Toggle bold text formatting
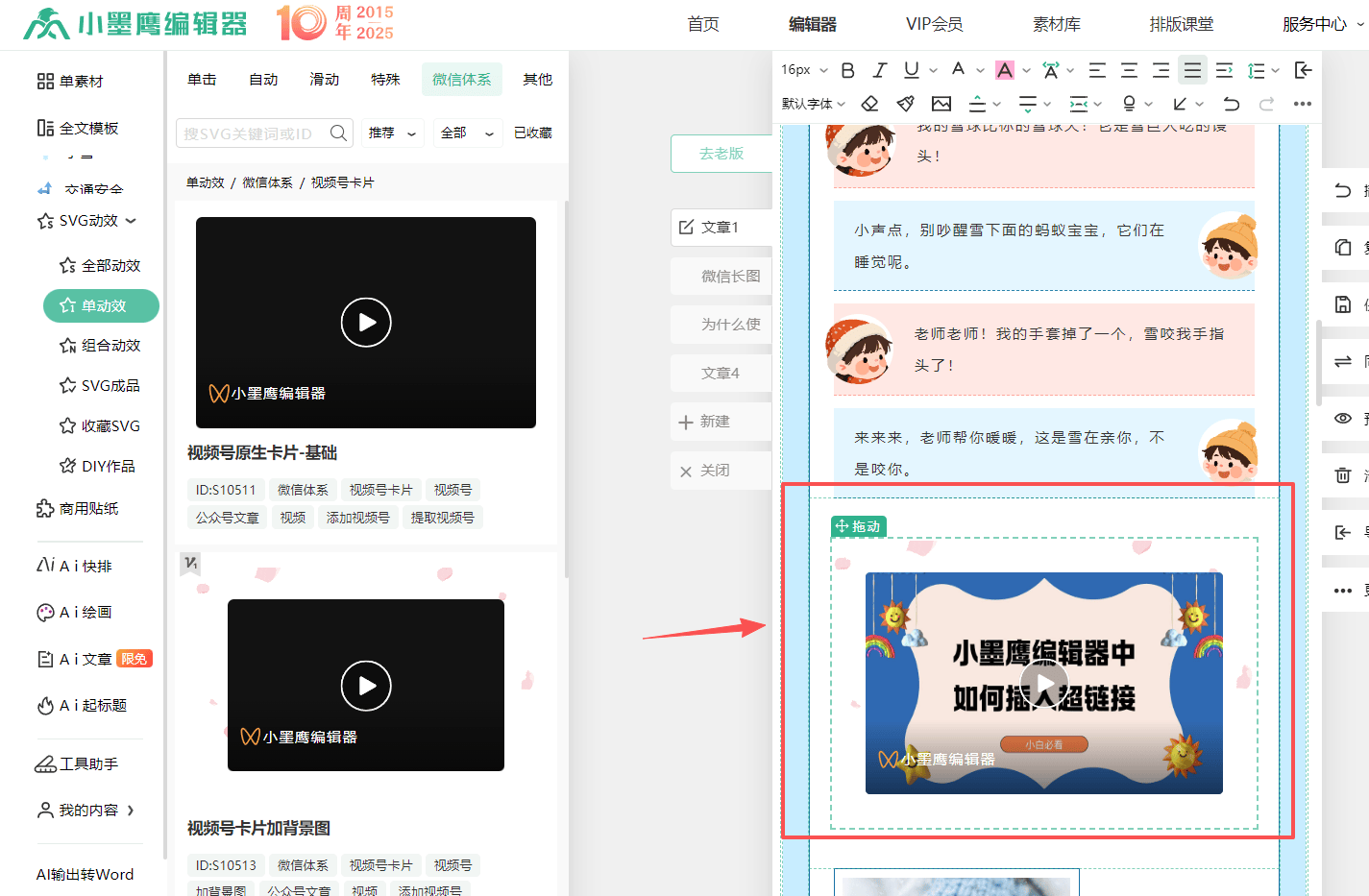This screenshot has width=1369, height=896. (x=847, y=70)
